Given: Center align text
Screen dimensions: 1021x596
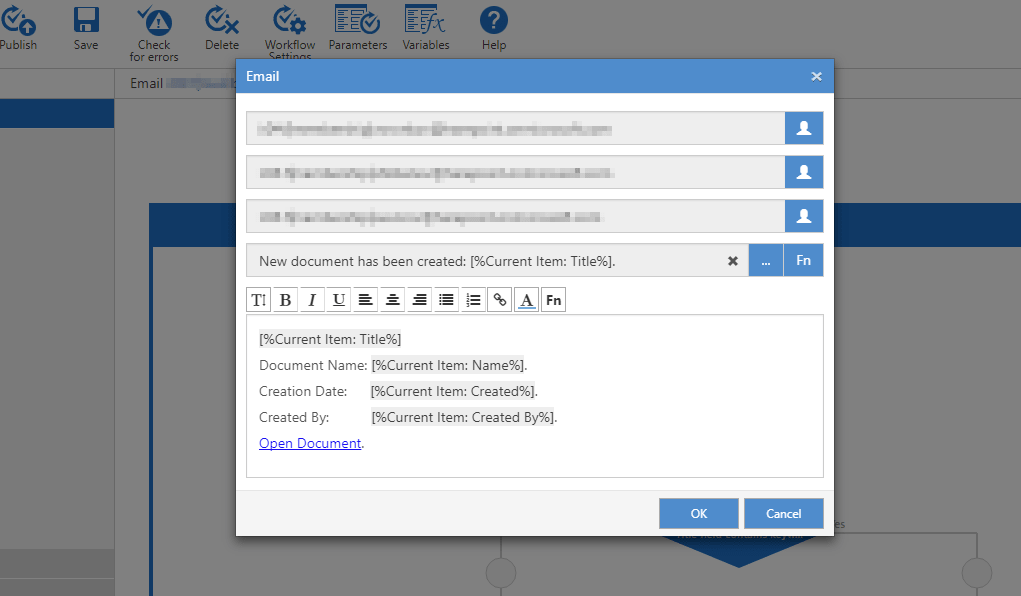Looking at the screenshot, I should coord(393,300).
